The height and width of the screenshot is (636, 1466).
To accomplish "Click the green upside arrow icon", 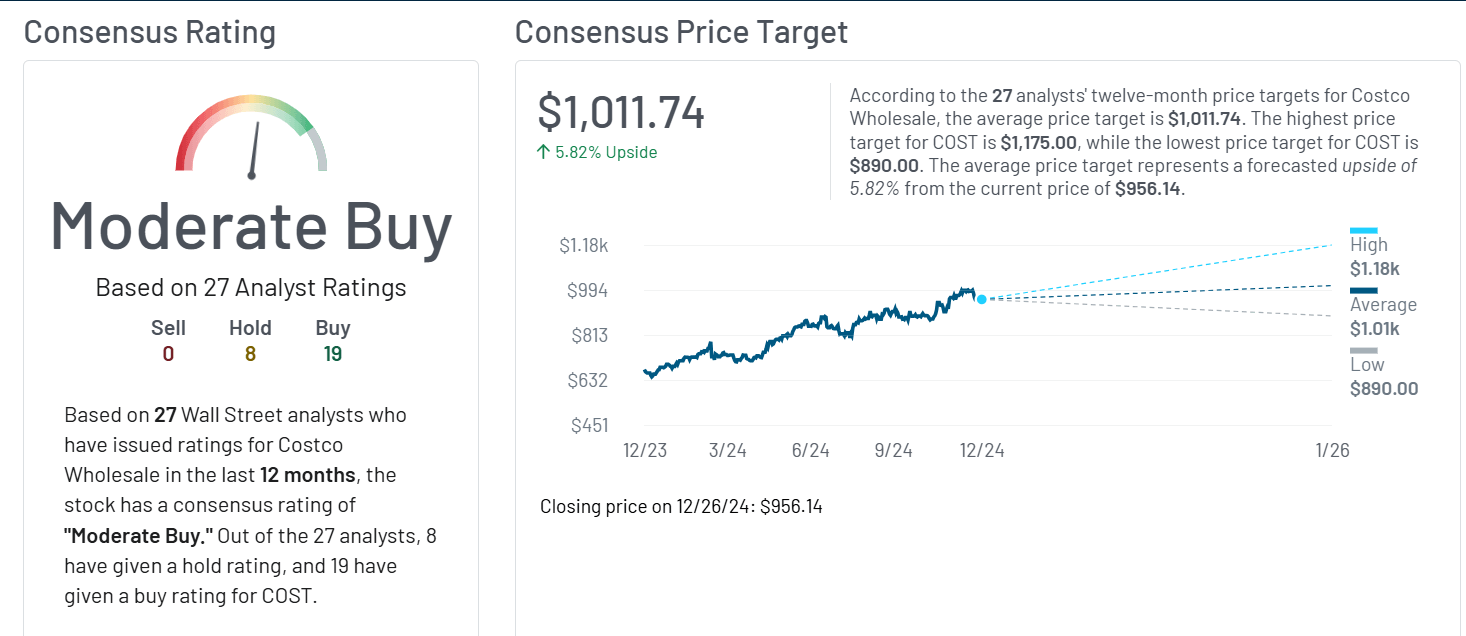I will click(x=544, y=152).
